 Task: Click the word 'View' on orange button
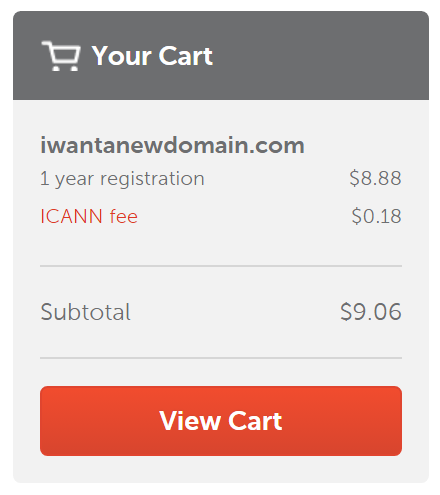[190, 421]
